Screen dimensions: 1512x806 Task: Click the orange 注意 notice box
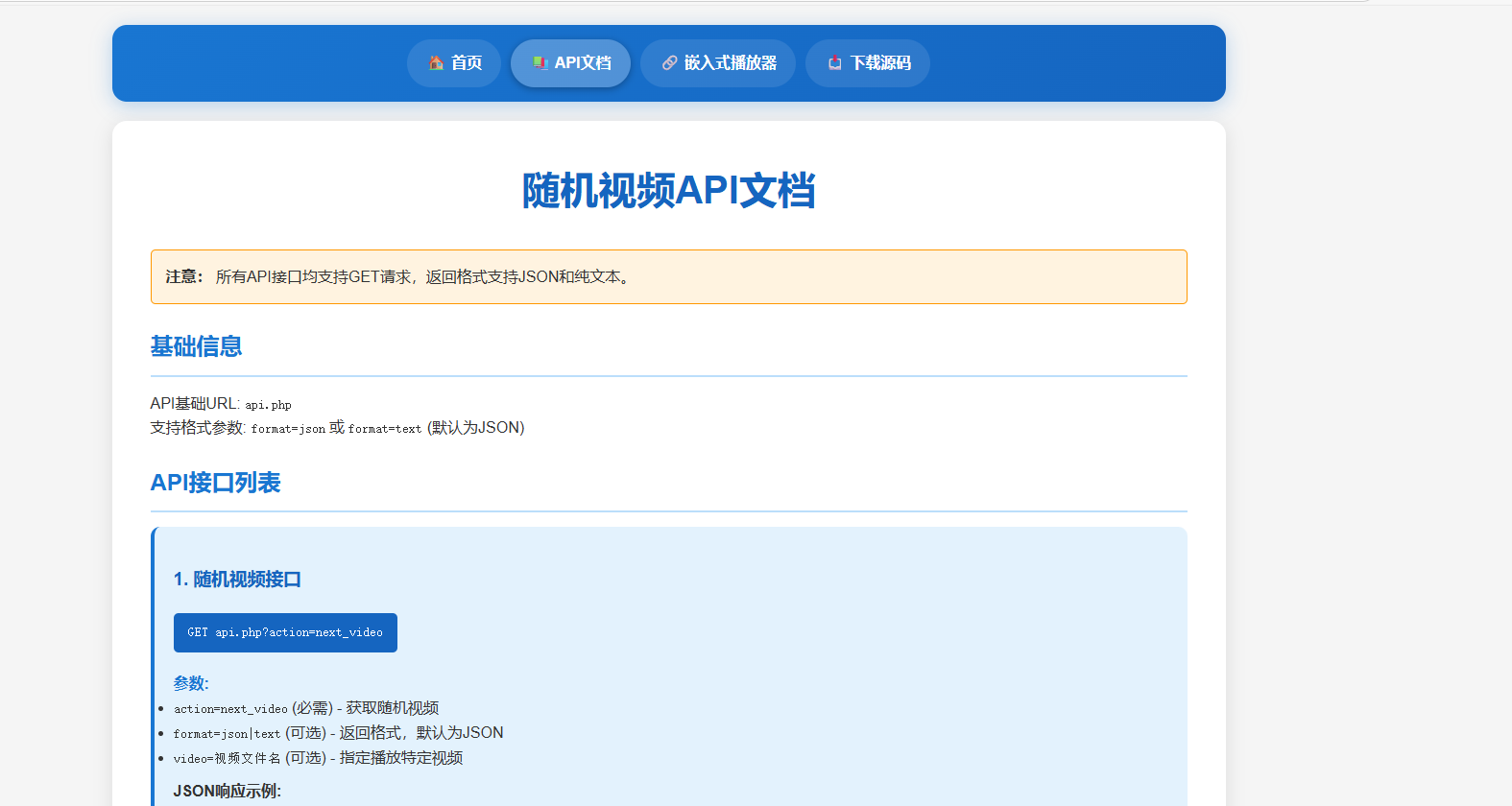click(668, 277)
